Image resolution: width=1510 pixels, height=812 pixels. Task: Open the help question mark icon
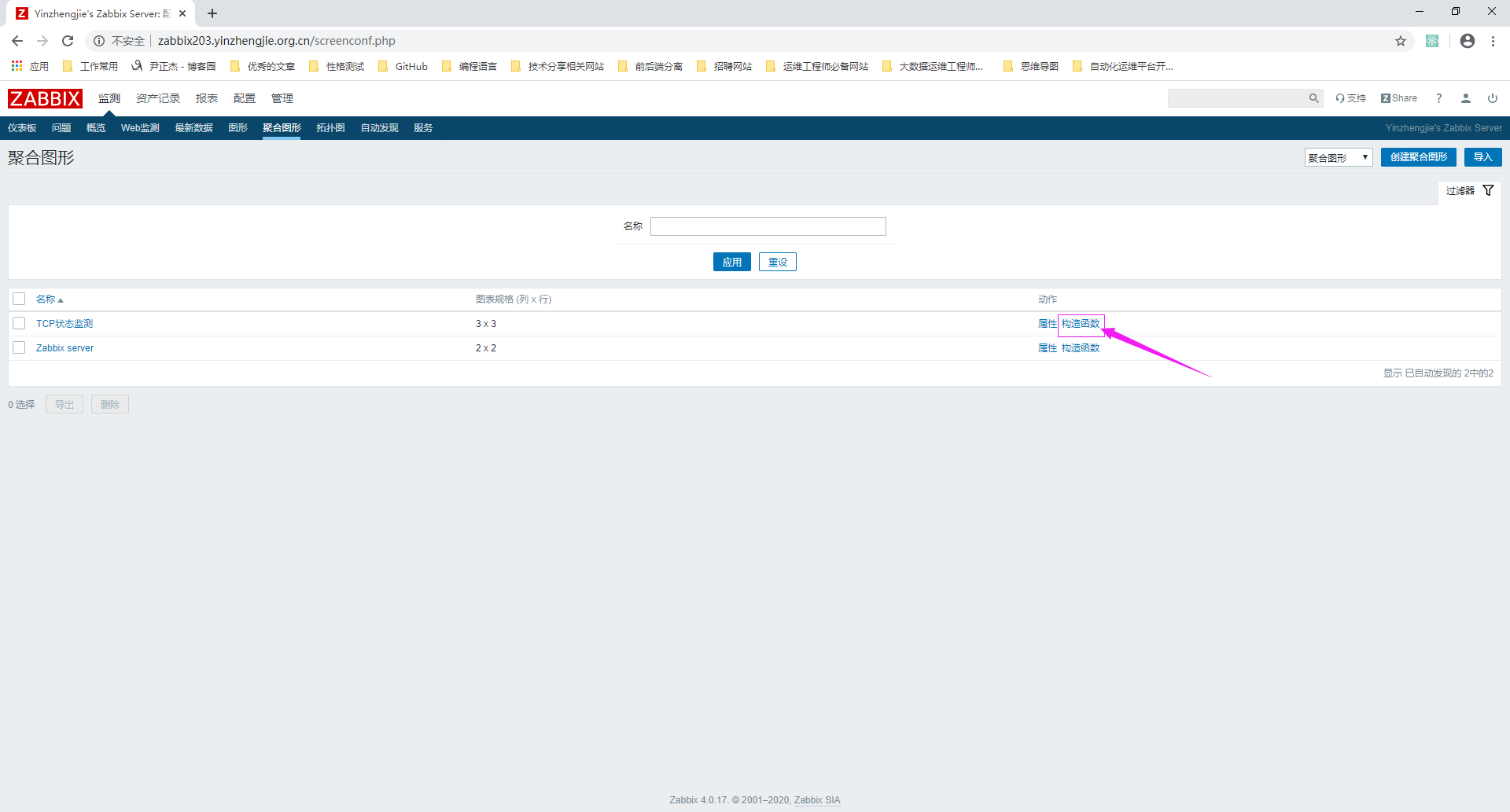point(1439,98)
